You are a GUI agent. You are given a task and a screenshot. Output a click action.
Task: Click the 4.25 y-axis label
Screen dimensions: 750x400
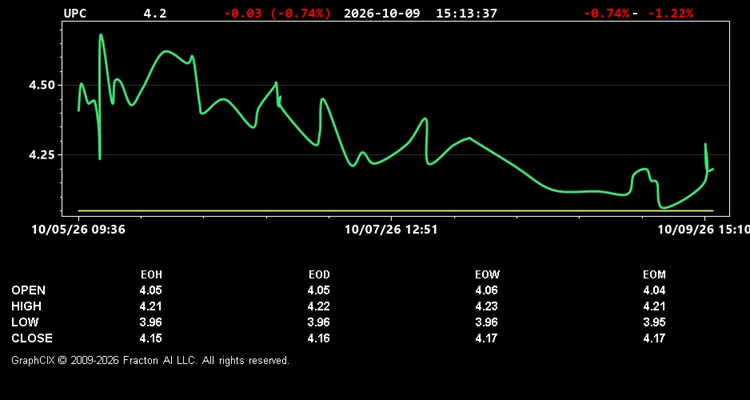42,155
